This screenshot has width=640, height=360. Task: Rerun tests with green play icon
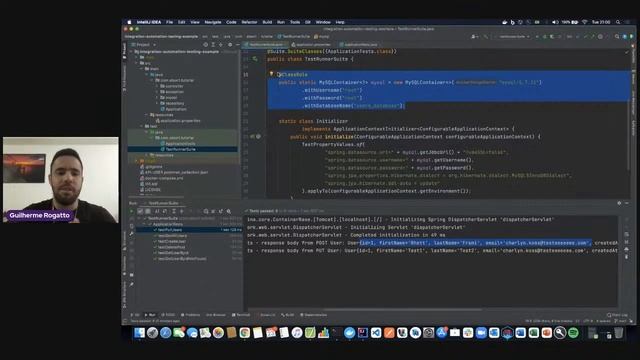click(131, 211)
